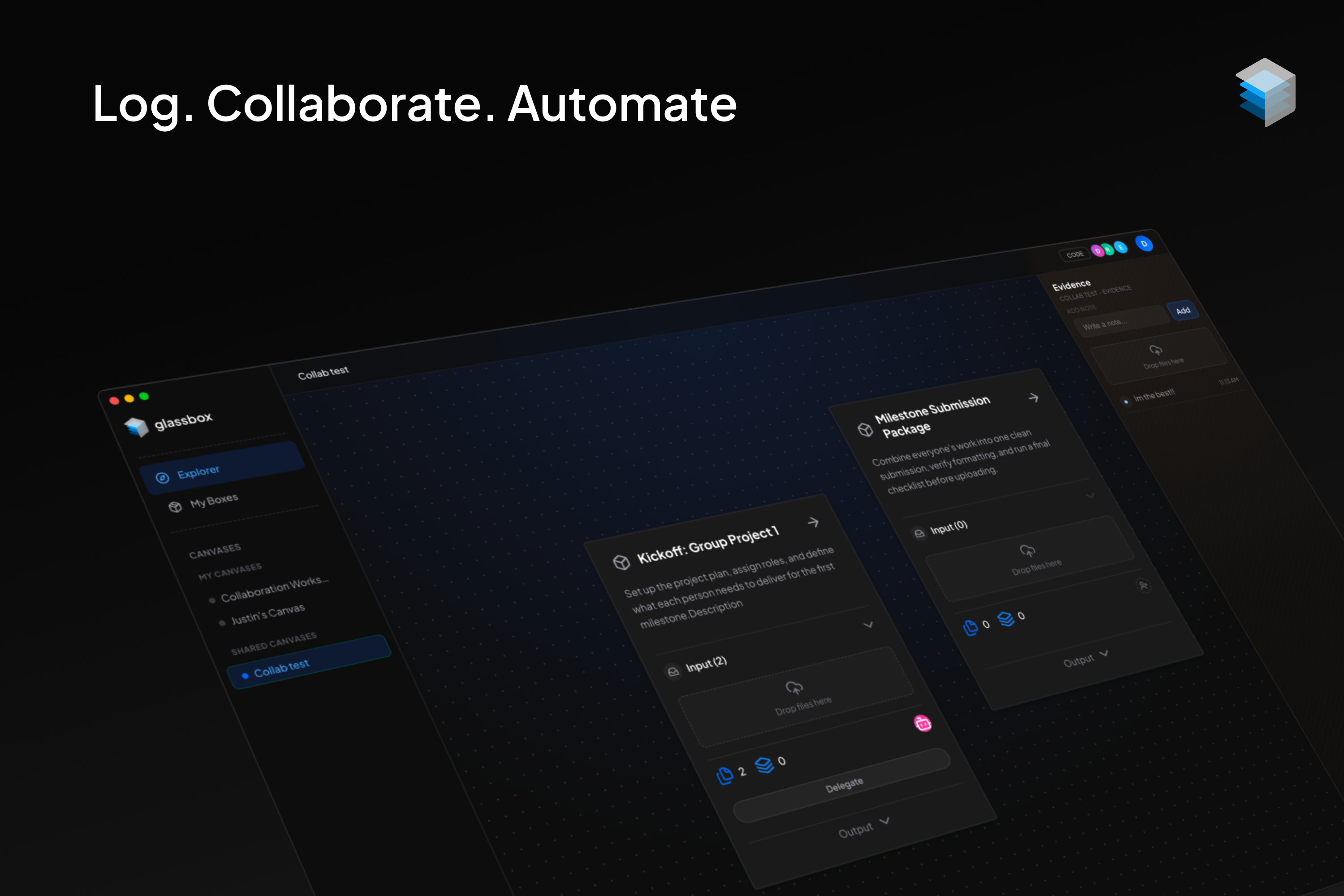Collapse Kickoff box description chevron
Viewport: 1344px width, 896px height.
pyautogui.click(x=868, y=624)
